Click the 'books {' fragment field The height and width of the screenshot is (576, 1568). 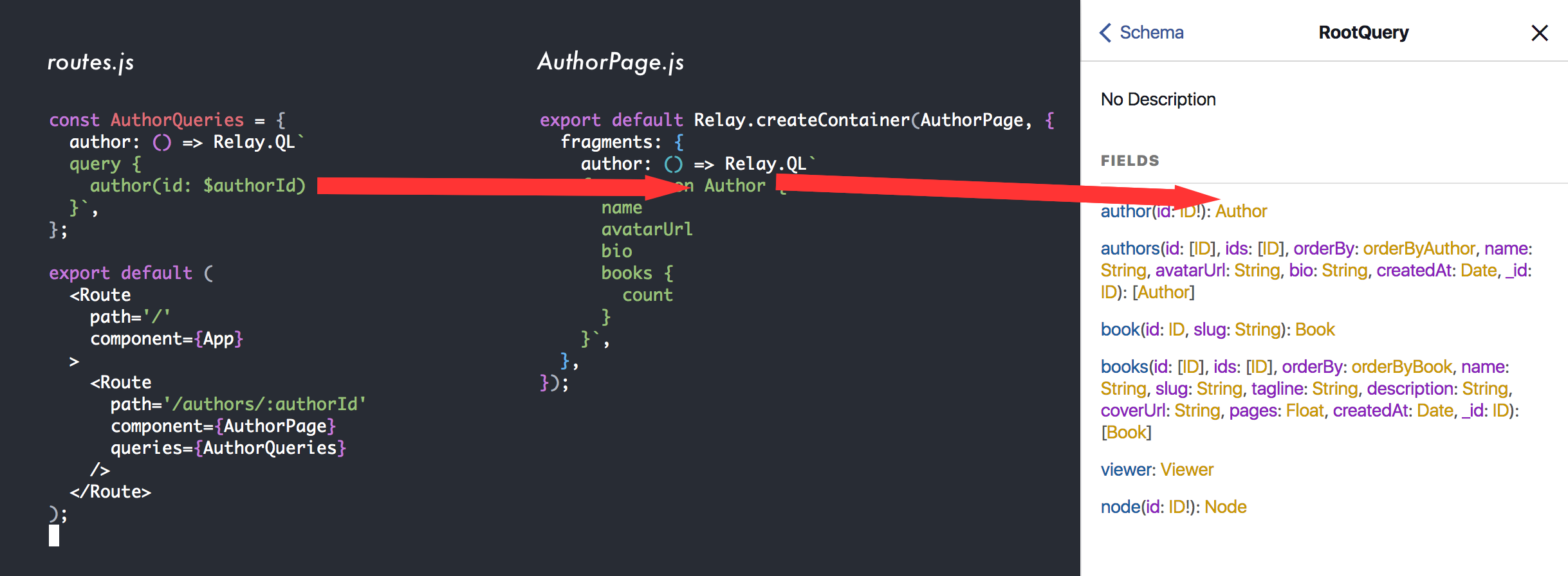coord(637,273)
